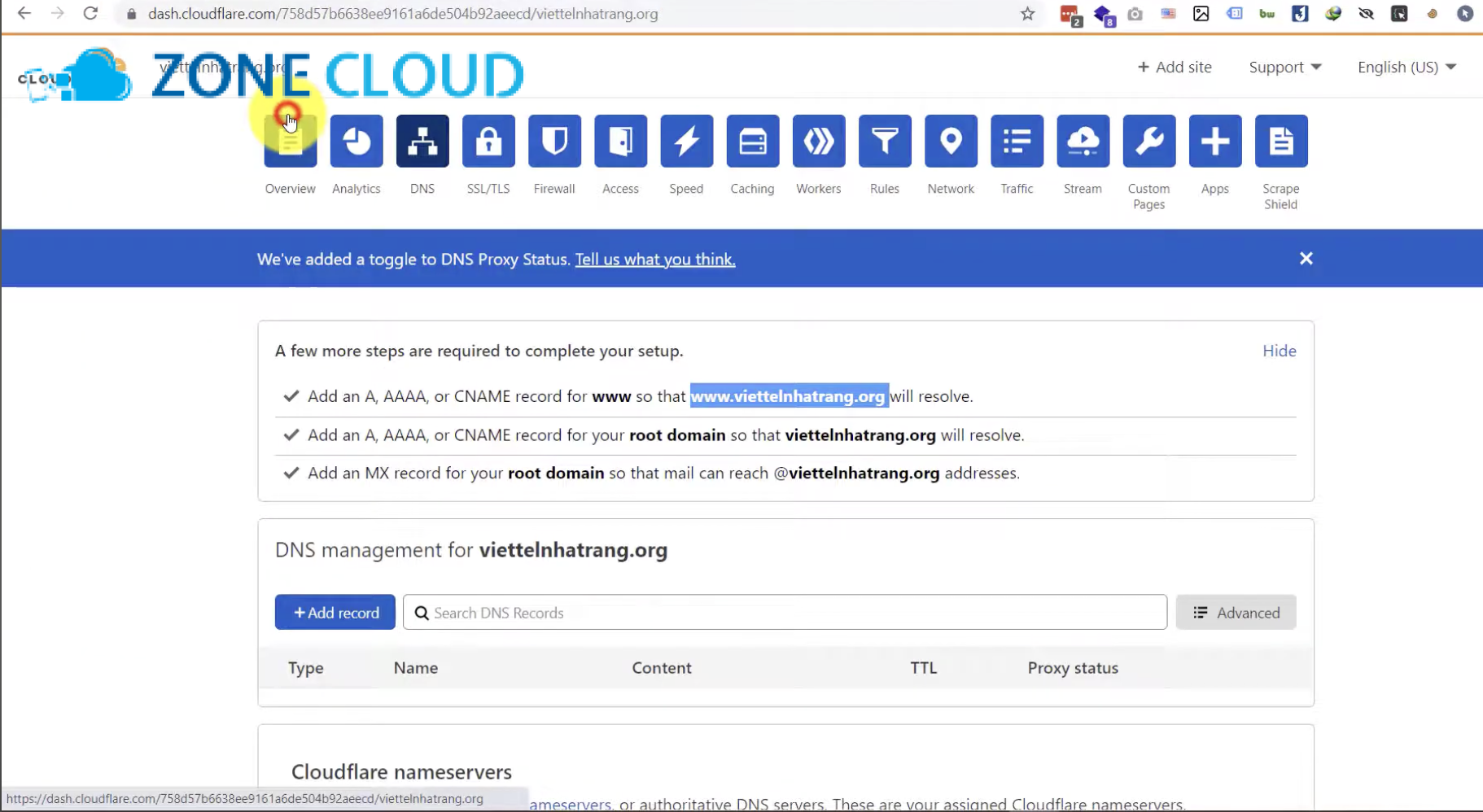
Task: Open the Network location pin icon
Action: (951, 142)
